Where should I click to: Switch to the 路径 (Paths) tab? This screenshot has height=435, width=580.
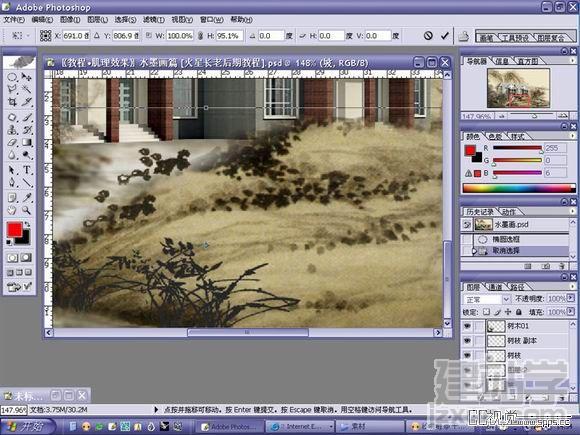(517, 287)
